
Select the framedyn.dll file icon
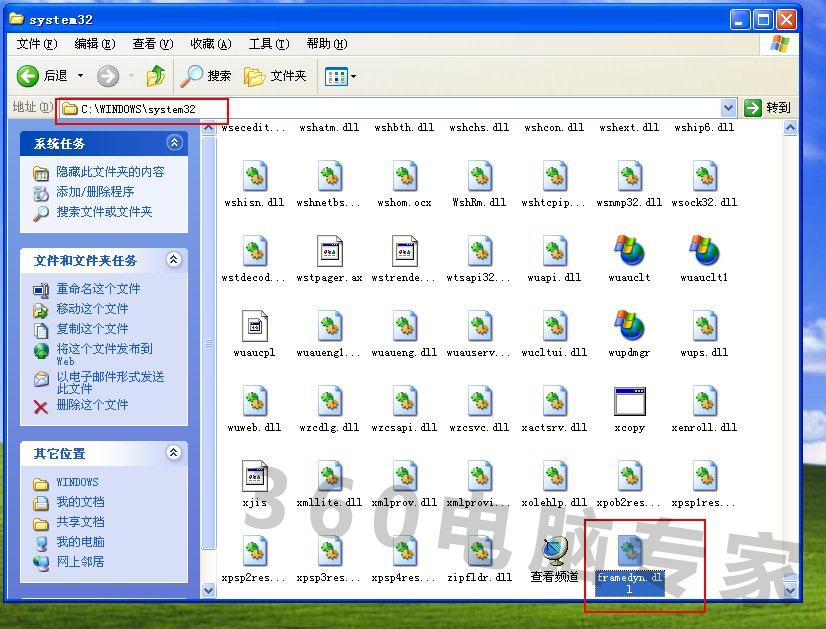pyautogui.click(x=630, y=551)
